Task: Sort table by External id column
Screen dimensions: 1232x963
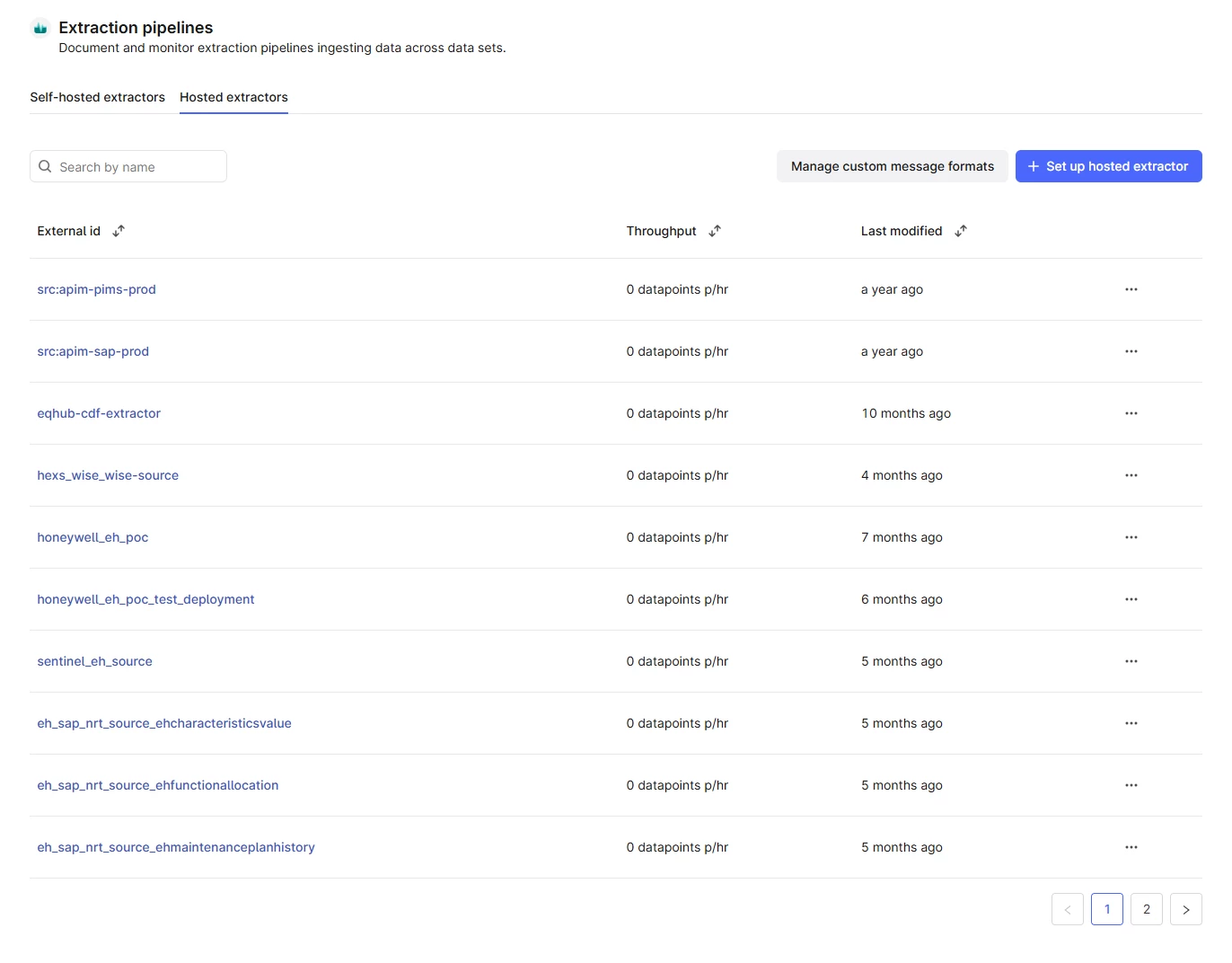Action: 119,231
